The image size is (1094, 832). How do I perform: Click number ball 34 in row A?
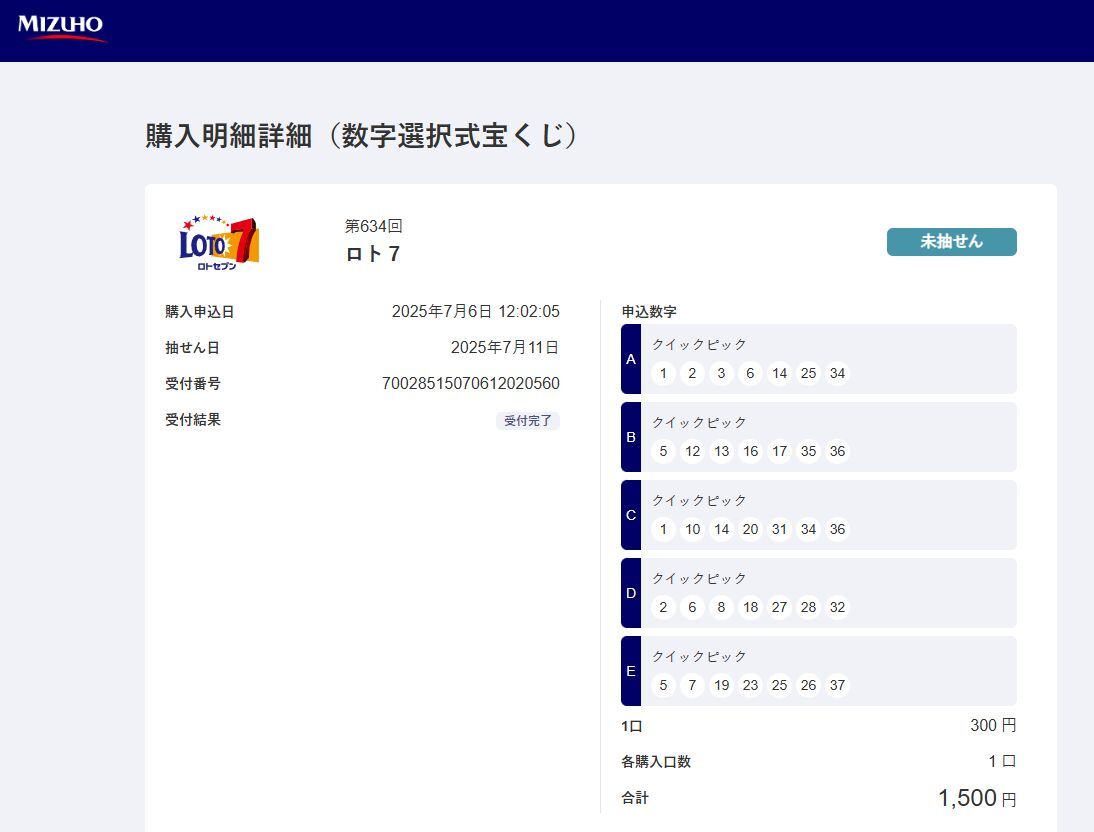(837, 373)
